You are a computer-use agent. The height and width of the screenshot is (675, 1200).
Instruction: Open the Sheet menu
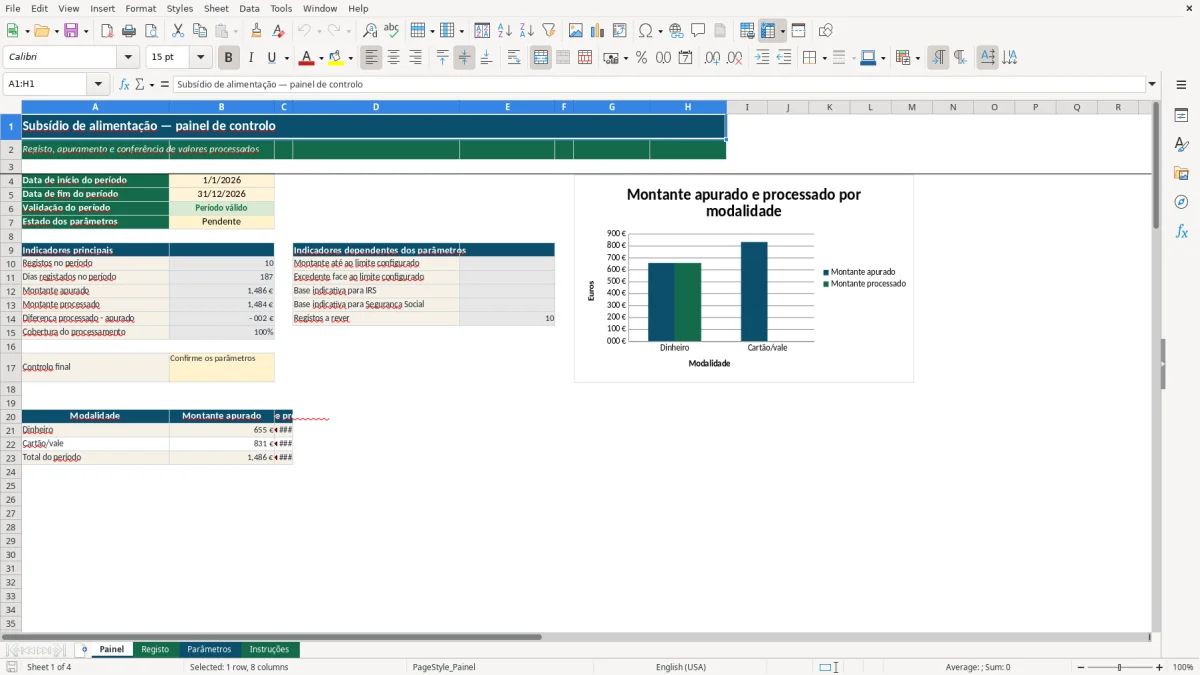tap(216, 8)
